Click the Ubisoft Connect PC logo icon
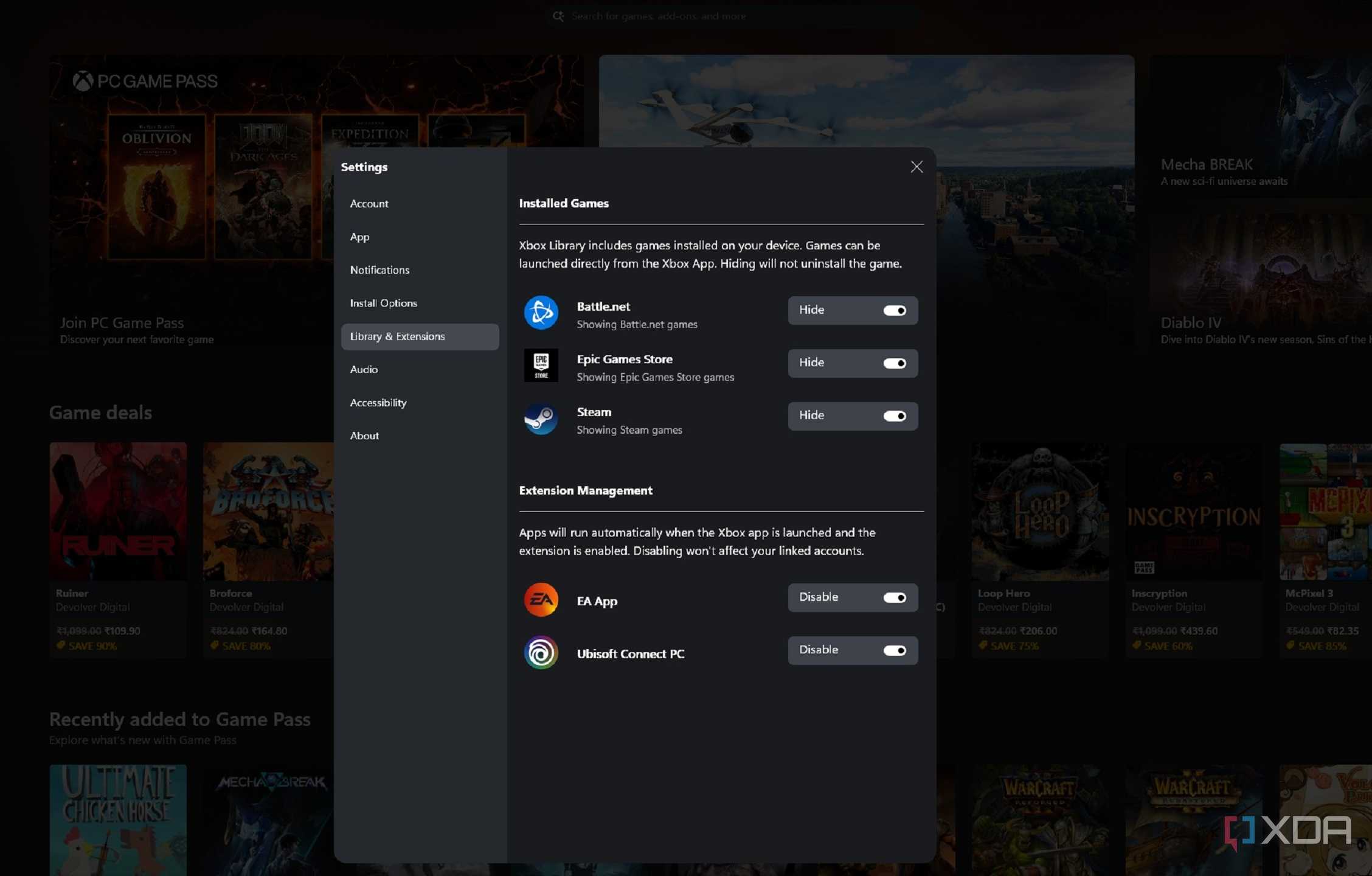 (541, 653)
